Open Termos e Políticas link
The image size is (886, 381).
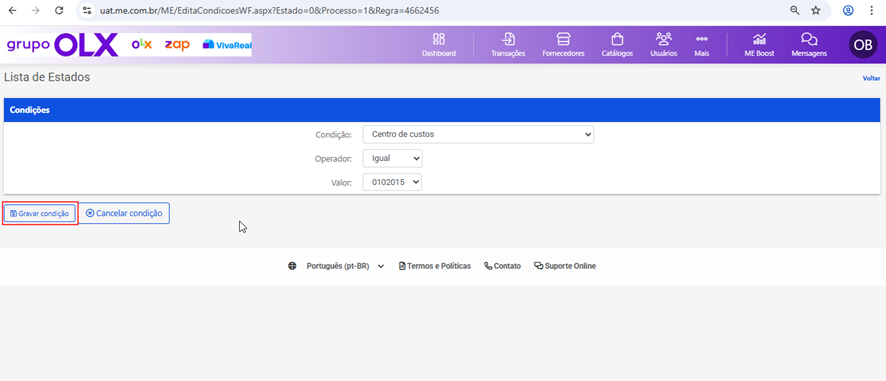(x=435, y=266)
